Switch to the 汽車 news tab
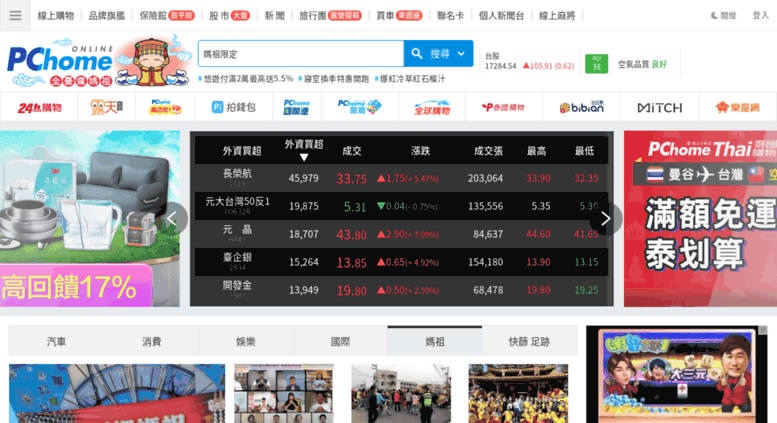Image resolution: width=777 pixels, height=423 pixels. (56, 341)
